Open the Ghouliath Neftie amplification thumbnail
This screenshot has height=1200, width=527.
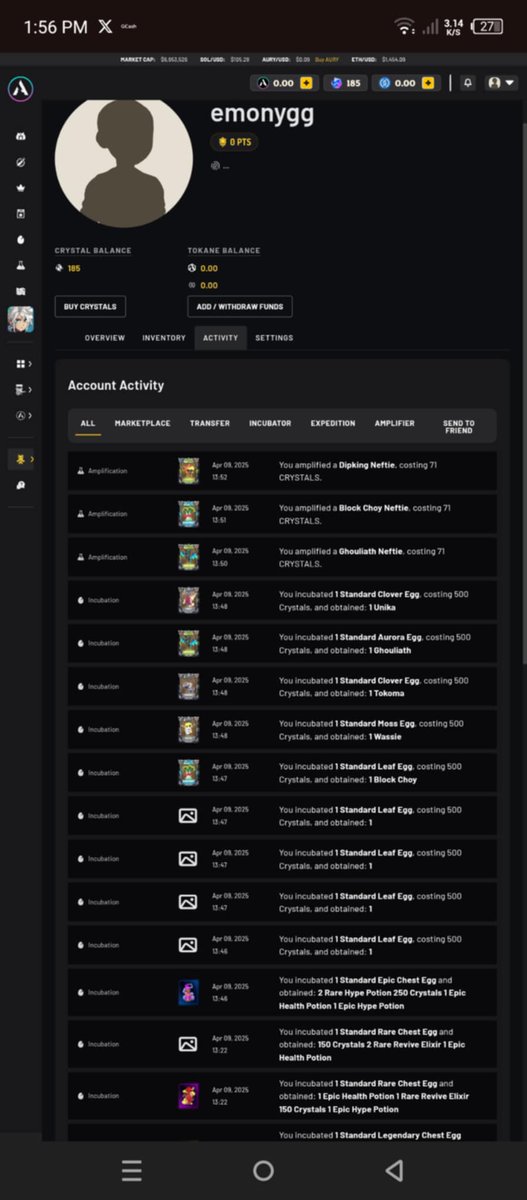pos(188,557)
